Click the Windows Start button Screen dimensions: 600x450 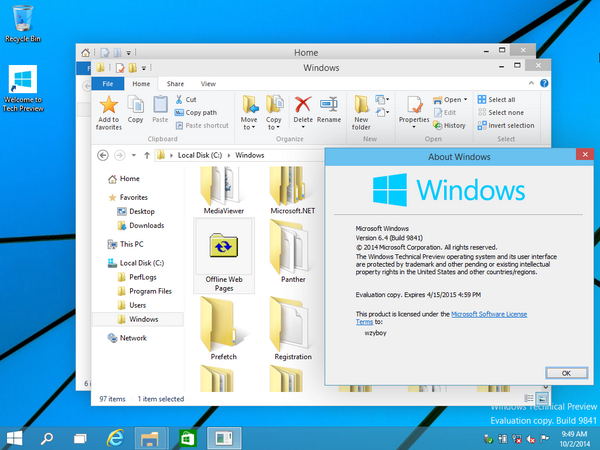16,437
